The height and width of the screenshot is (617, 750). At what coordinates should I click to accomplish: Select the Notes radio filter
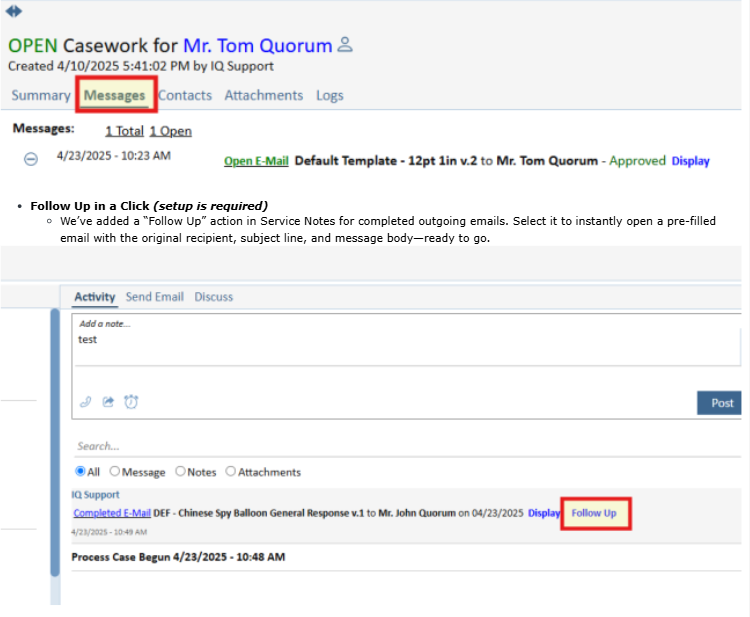[x=180, y=472]
